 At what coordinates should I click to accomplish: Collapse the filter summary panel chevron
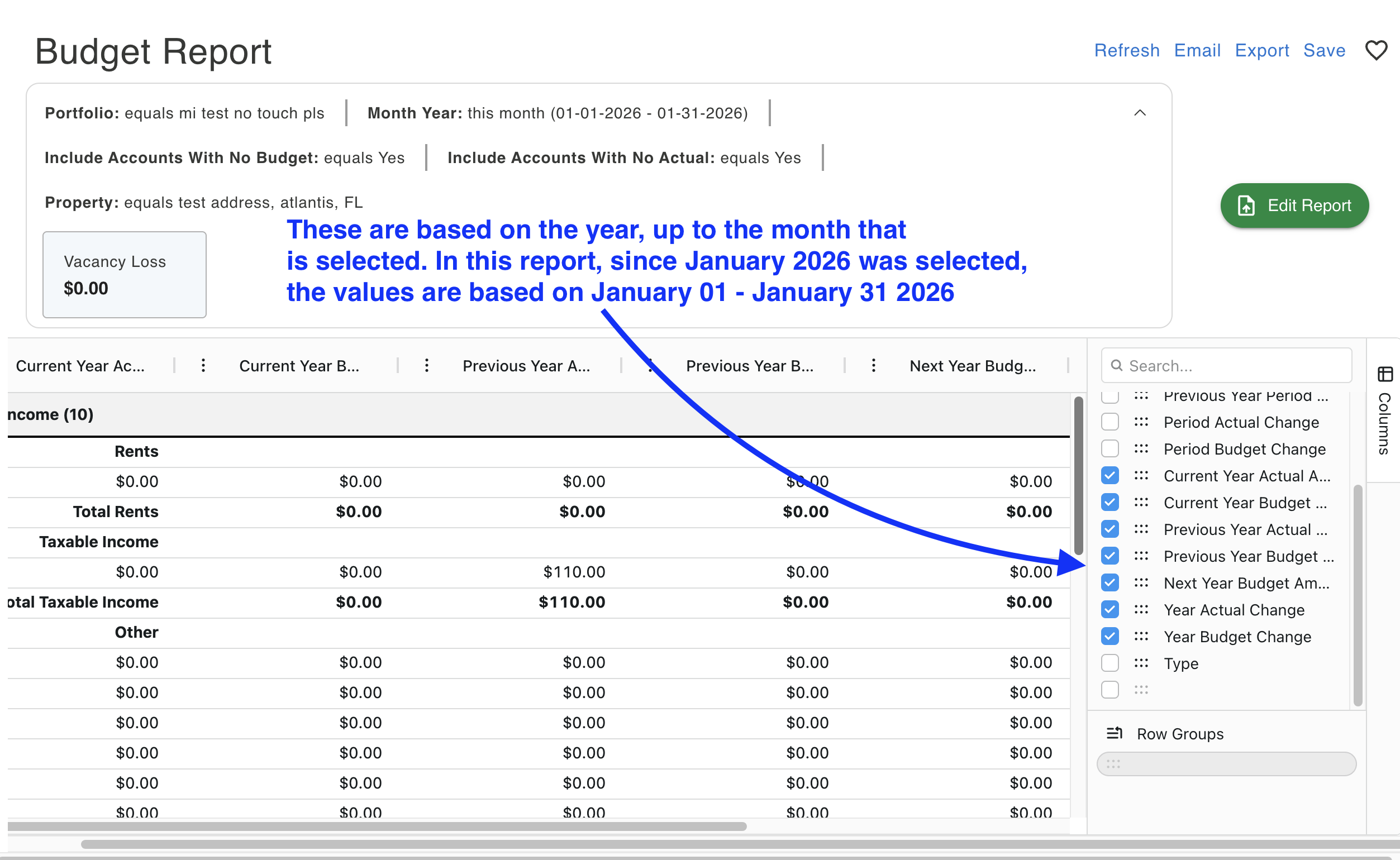(x=1140, y=113)
